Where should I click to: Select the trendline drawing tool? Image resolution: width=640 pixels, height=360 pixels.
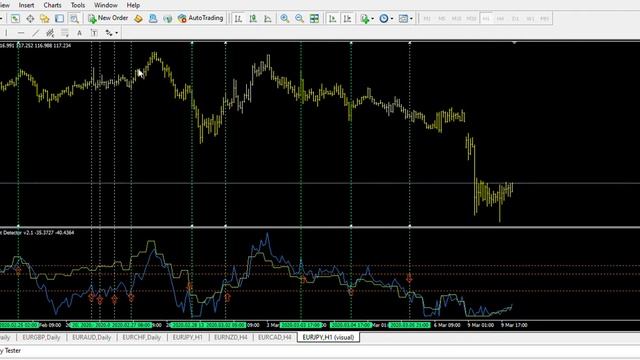tap(36, 33)
